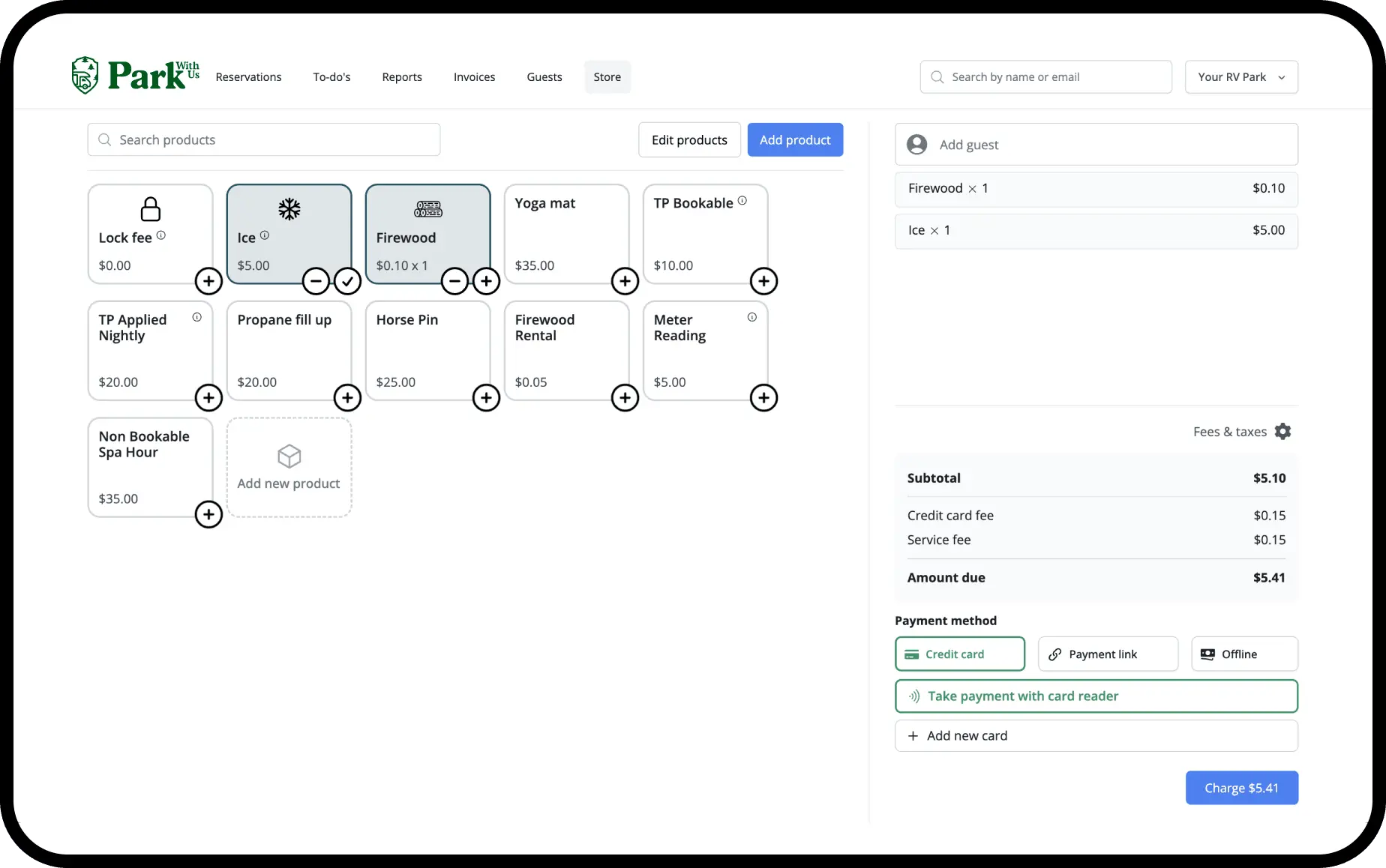Click the Edit products button
The width and height of the screenshot is (1386, 868).
[x=689, y=139]
